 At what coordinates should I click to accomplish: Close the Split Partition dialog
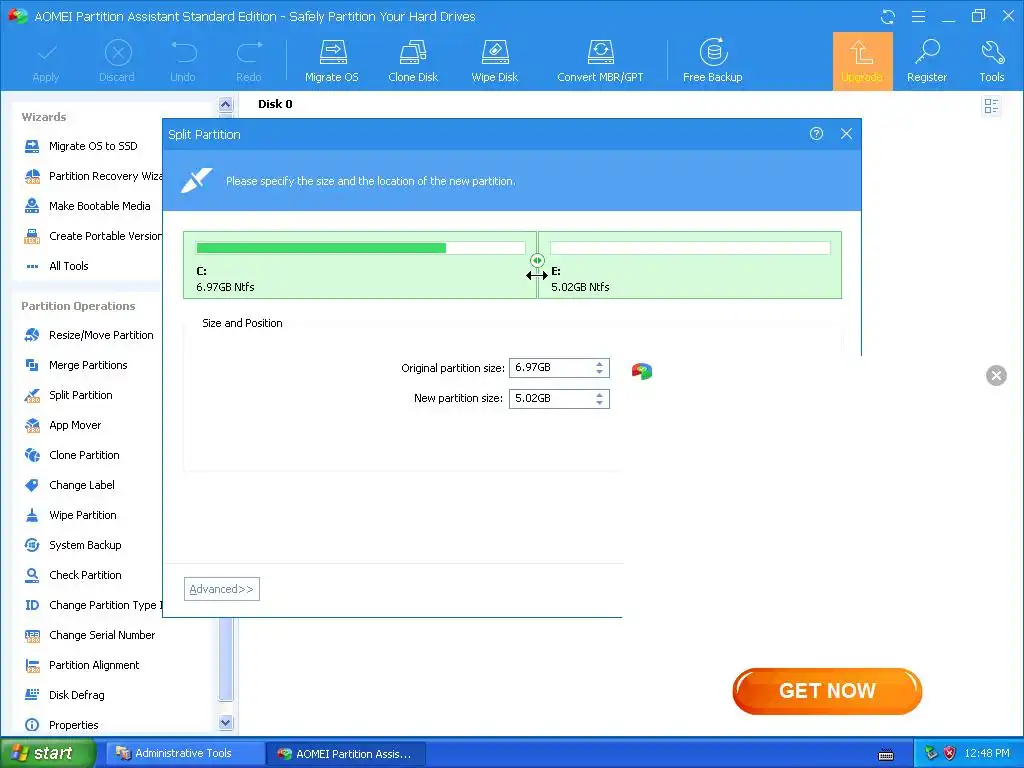[846, 134]
